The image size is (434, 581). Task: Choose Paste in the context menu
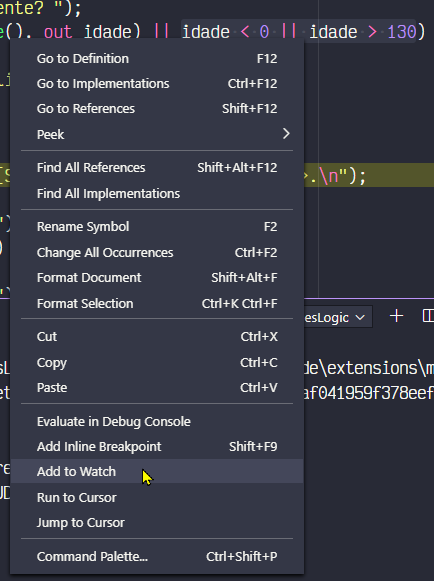[157, 388]
